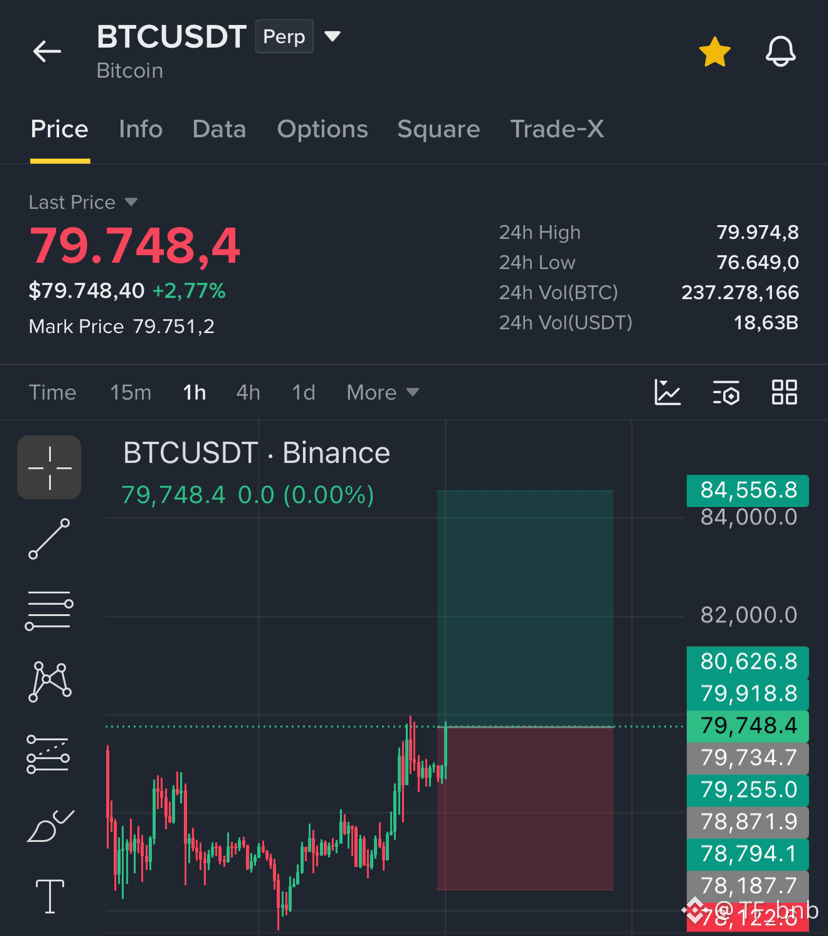Click the 78,187.7 grey price label

(748, 886)
